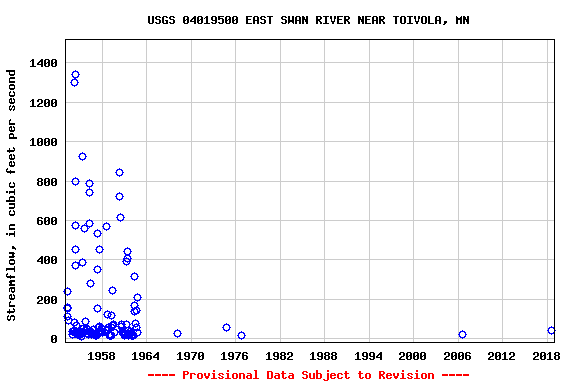Click the 1994 x-axis year label
The width and height of the screenshot is (576, 384).
click(368, 356)
